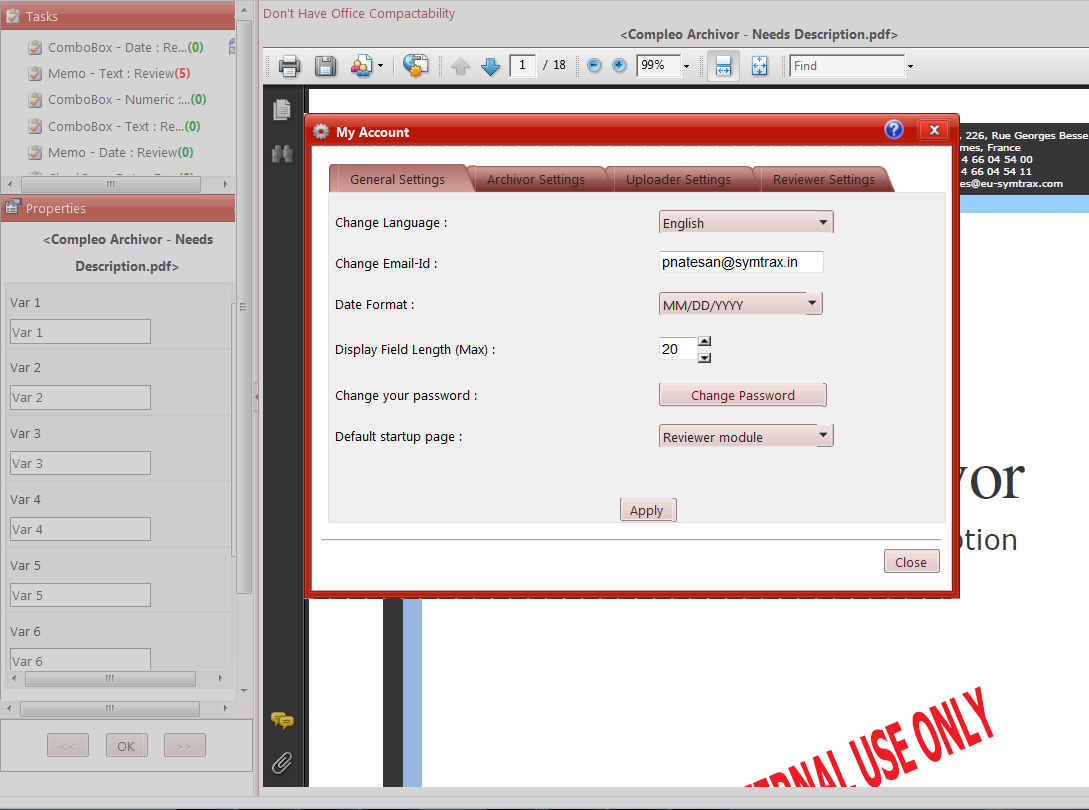Click the gear icon in My Account title
The image size is (1089, 810).
(x=321, y=131)
